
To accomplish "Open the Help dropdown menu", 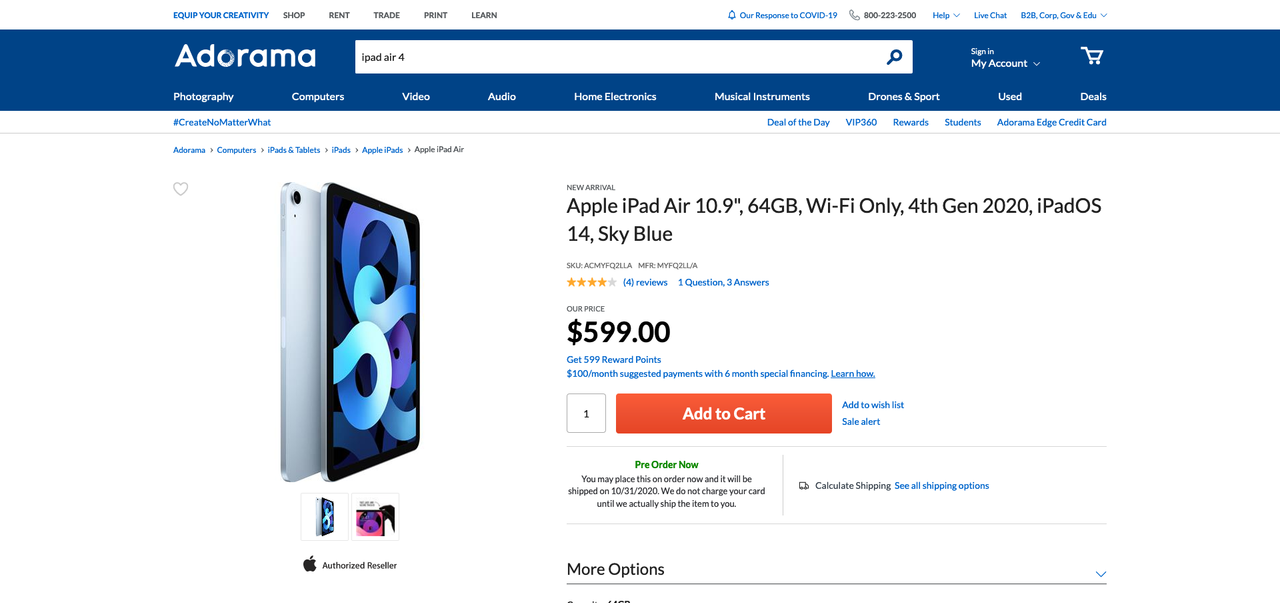I will tap(946, 15).
